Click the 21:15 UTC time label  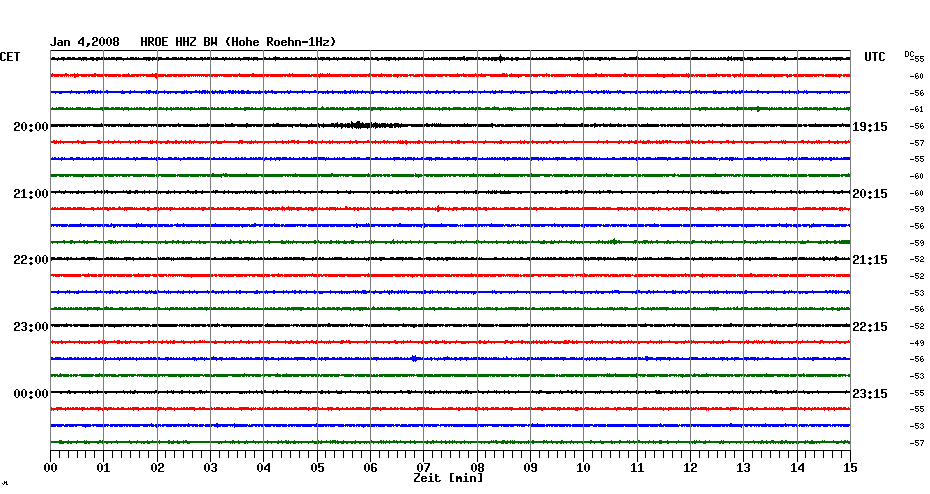point(870,260)
